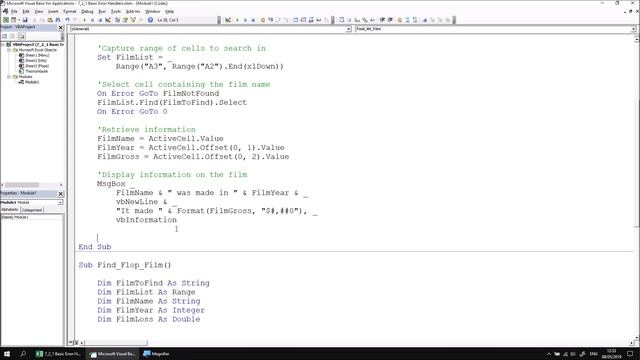Screen dimensions: 640x360
Task: Click the List Properties/Methods edit icon
Action: pyautogui.click(x=342, y=20)
